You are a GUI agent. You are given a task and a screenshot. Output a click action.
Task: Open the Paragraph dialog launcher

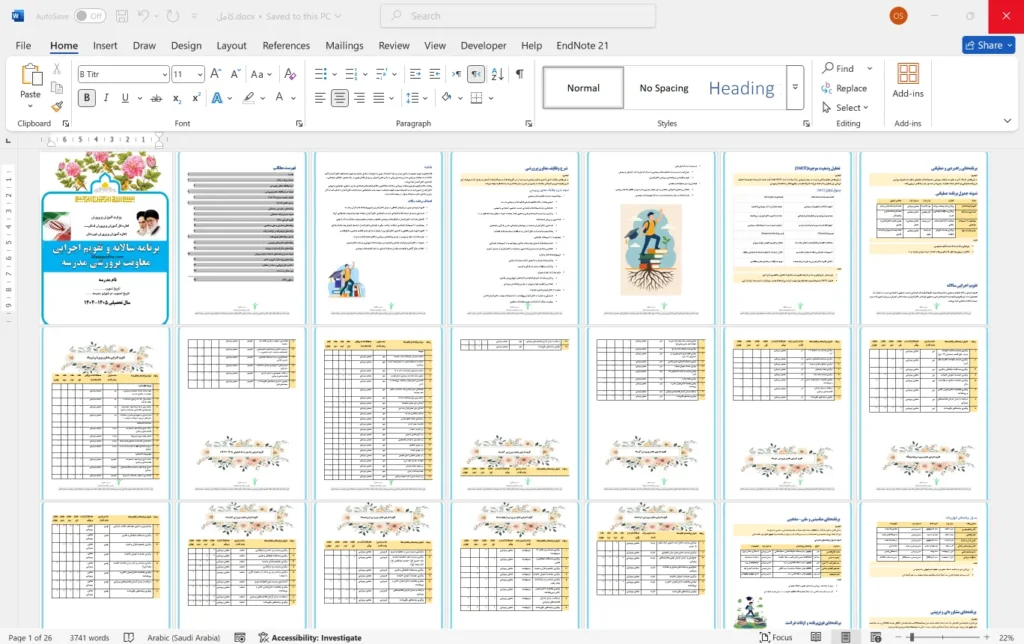pyautogui.click(x=528, y=123)
